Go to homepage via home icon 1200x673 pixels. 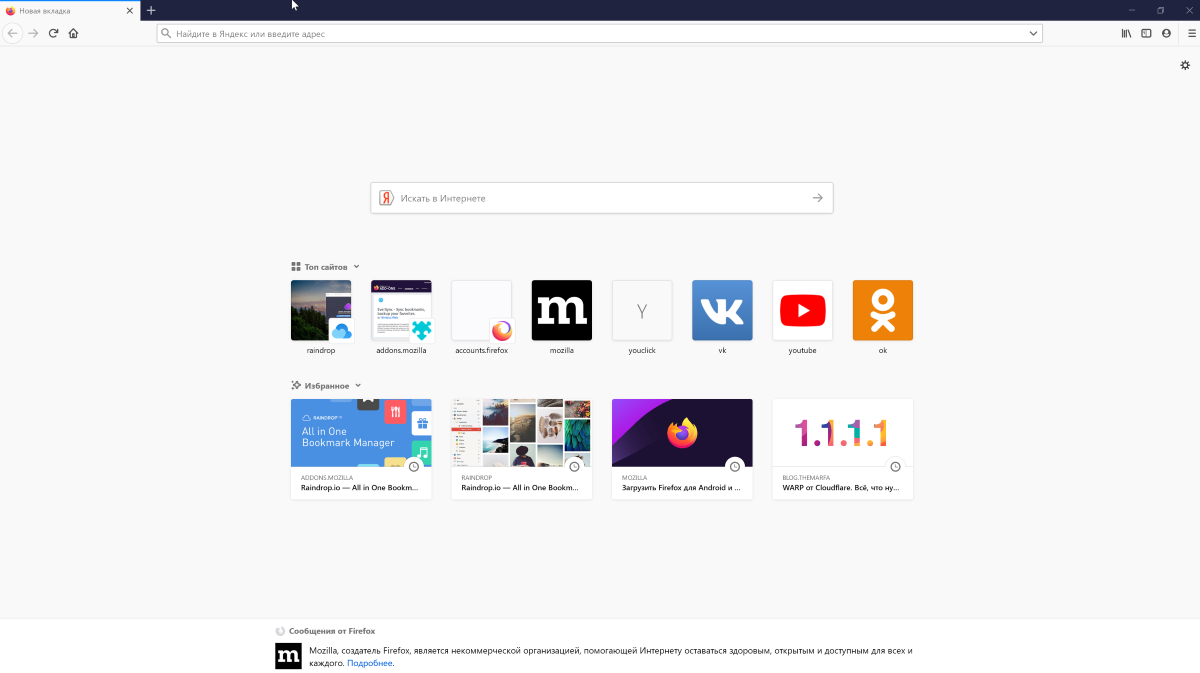tap(73, 32)
